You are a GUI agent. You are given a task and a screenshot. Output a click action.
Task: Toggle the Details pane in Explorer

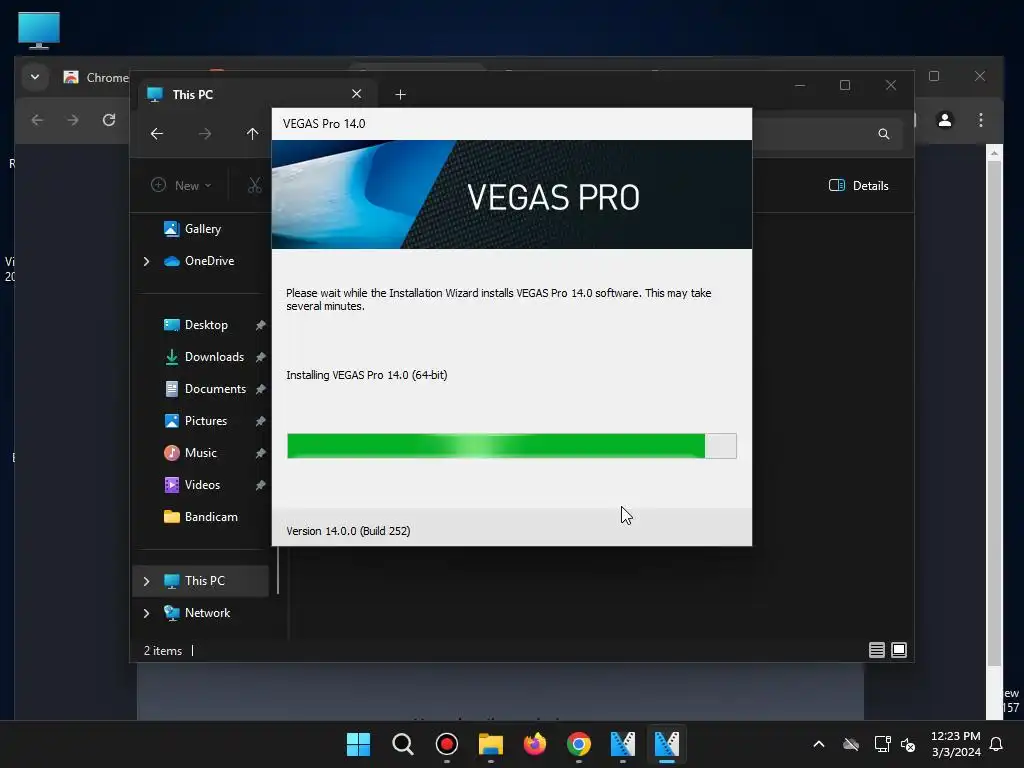(x=859, y=185)
